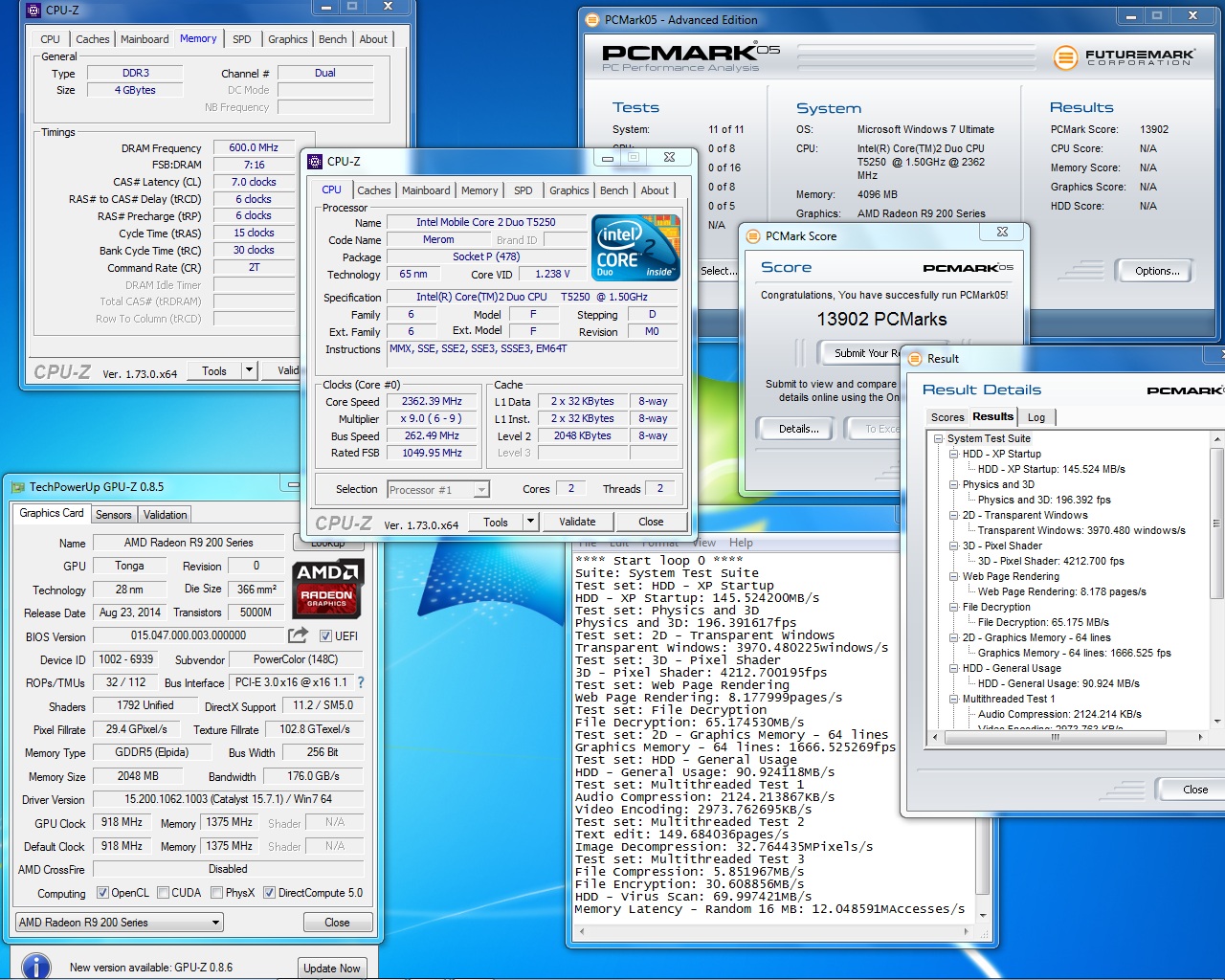Open the Processor #1 selection dropdown
This screenshot has height=980, width=1225.
click(438, 490)
